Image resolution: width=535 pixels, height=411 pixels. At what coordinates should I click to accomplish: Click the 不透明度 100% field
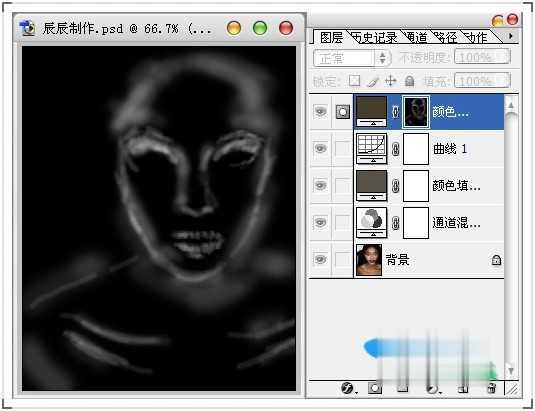(482, 57)
